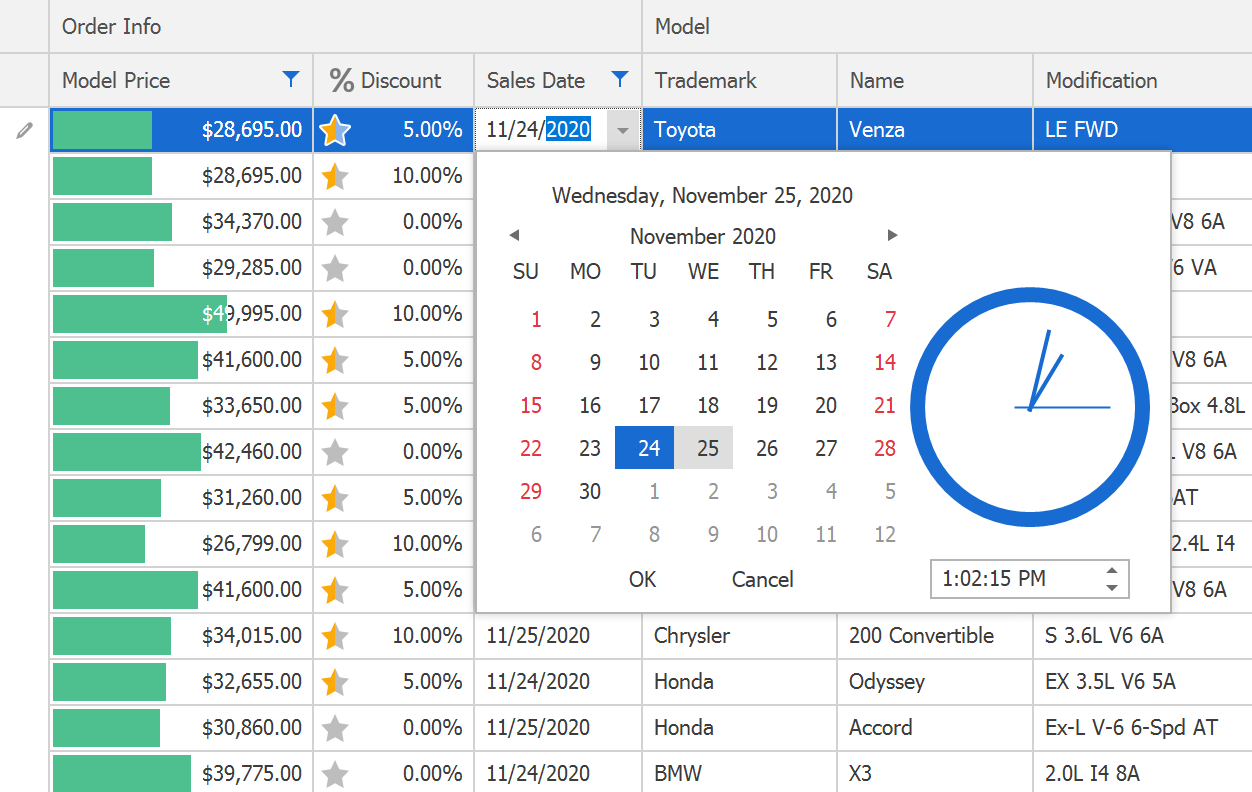Screen dimensions: 1252x792
Task: Click the star next to the Odyssey 5.00% discount
Action: tap(336, 682)
